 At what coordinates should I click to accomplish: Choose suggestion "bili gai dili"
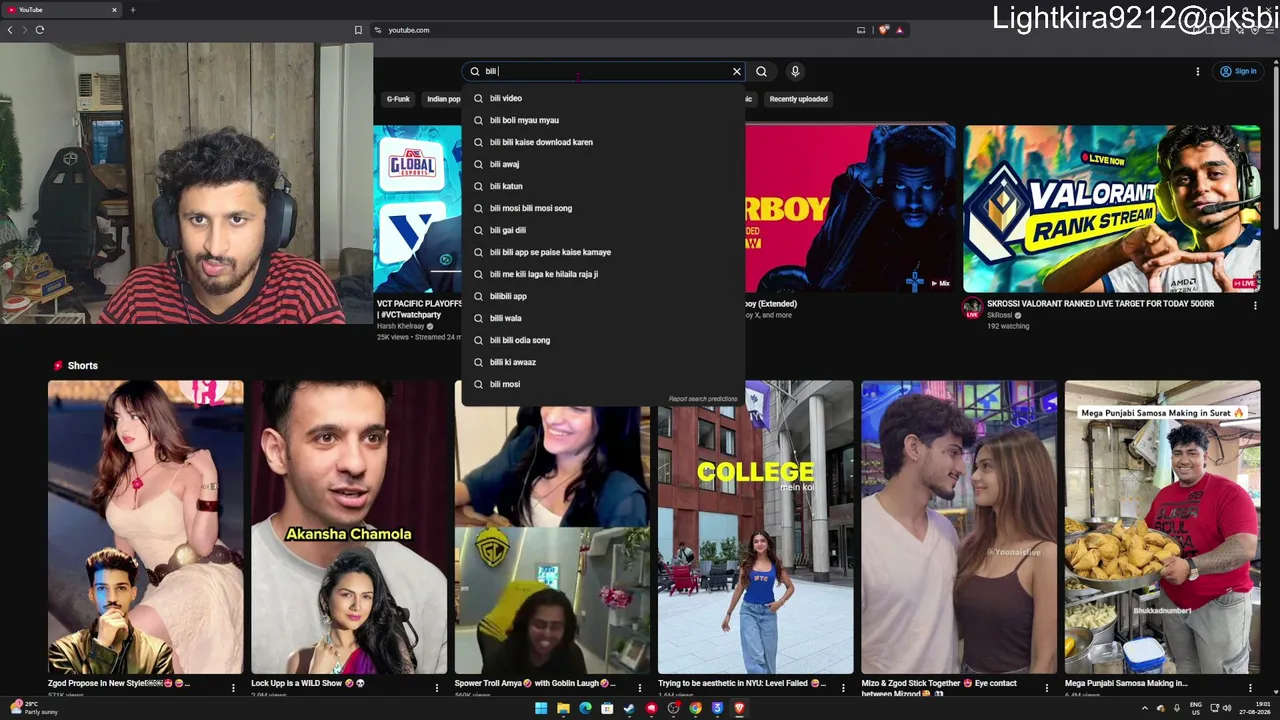(603, 230)
